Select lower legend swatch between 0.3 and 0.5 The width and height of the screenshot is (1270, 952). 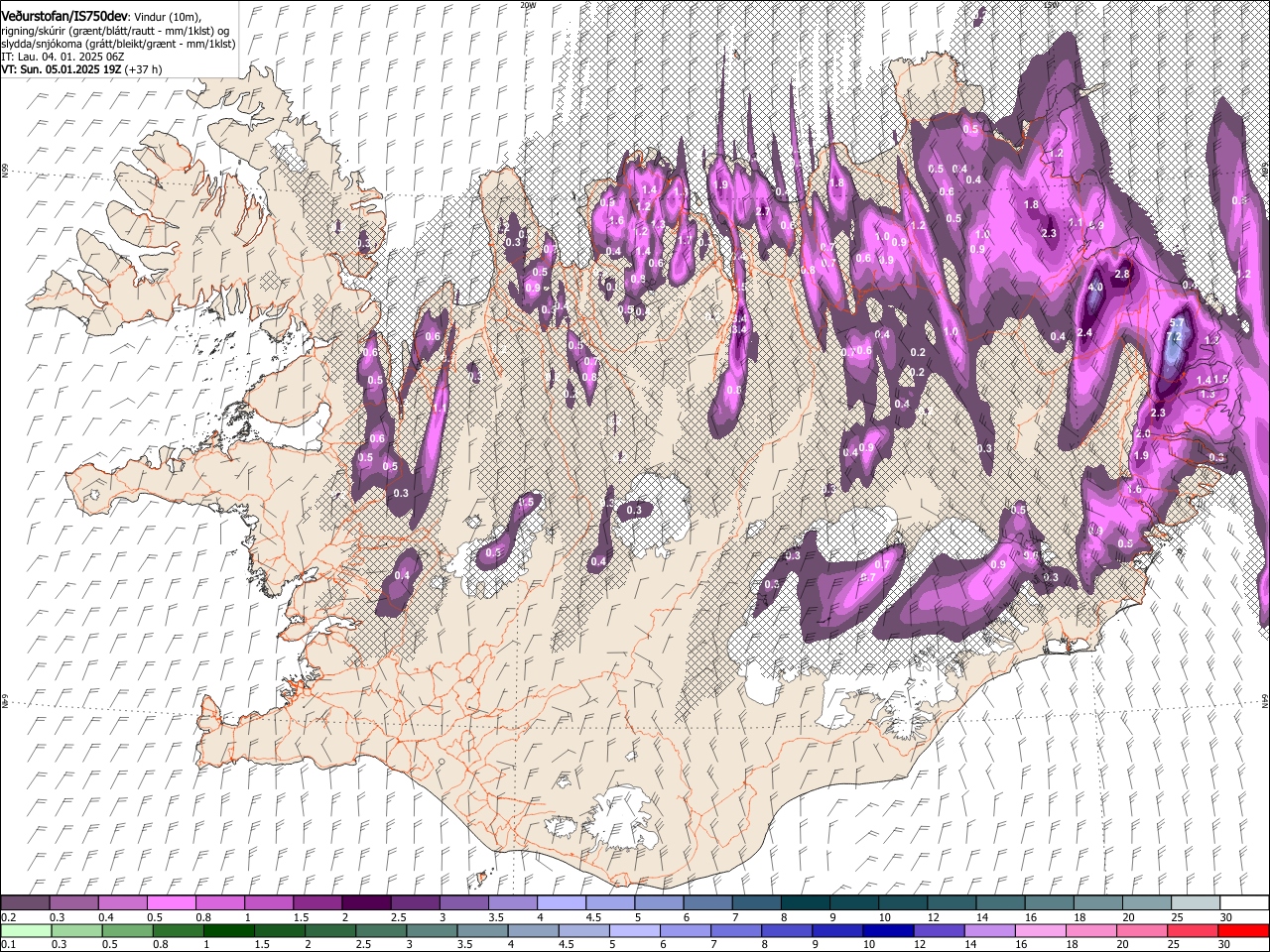pos(76,930)
